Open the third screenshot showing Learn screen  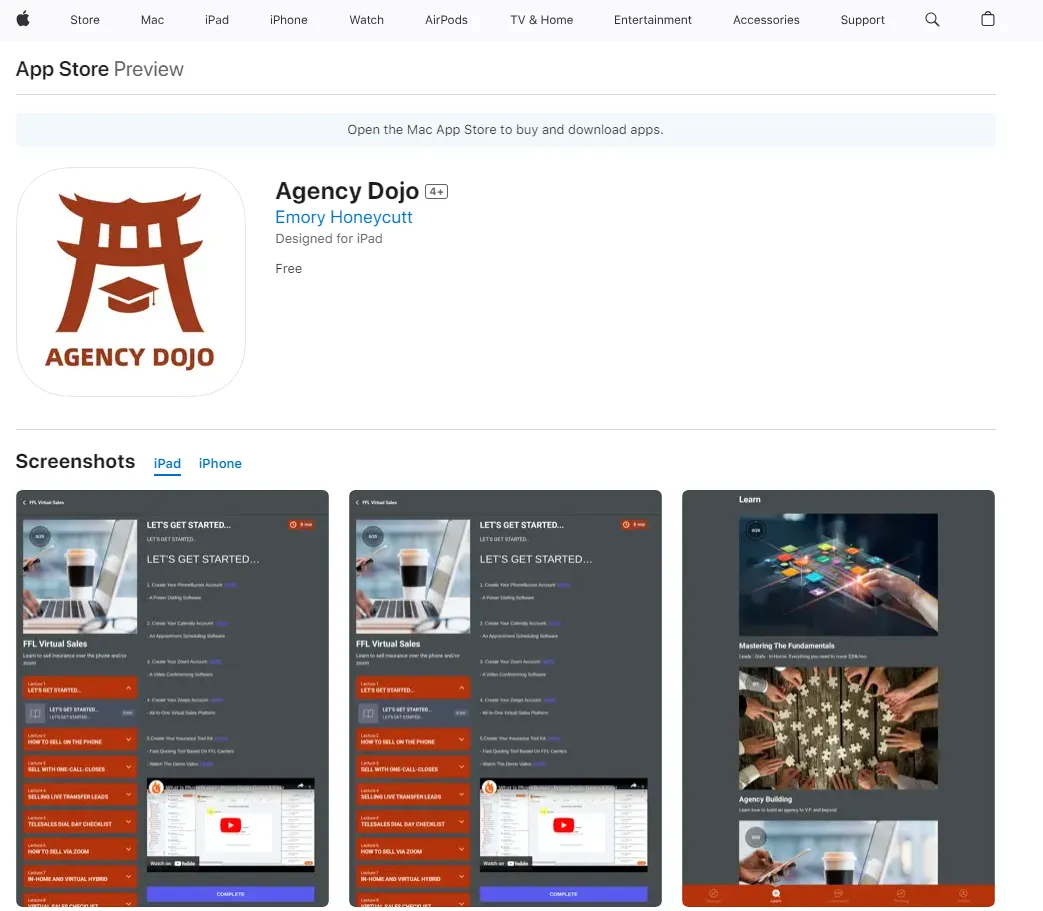(x=838, y=698)
